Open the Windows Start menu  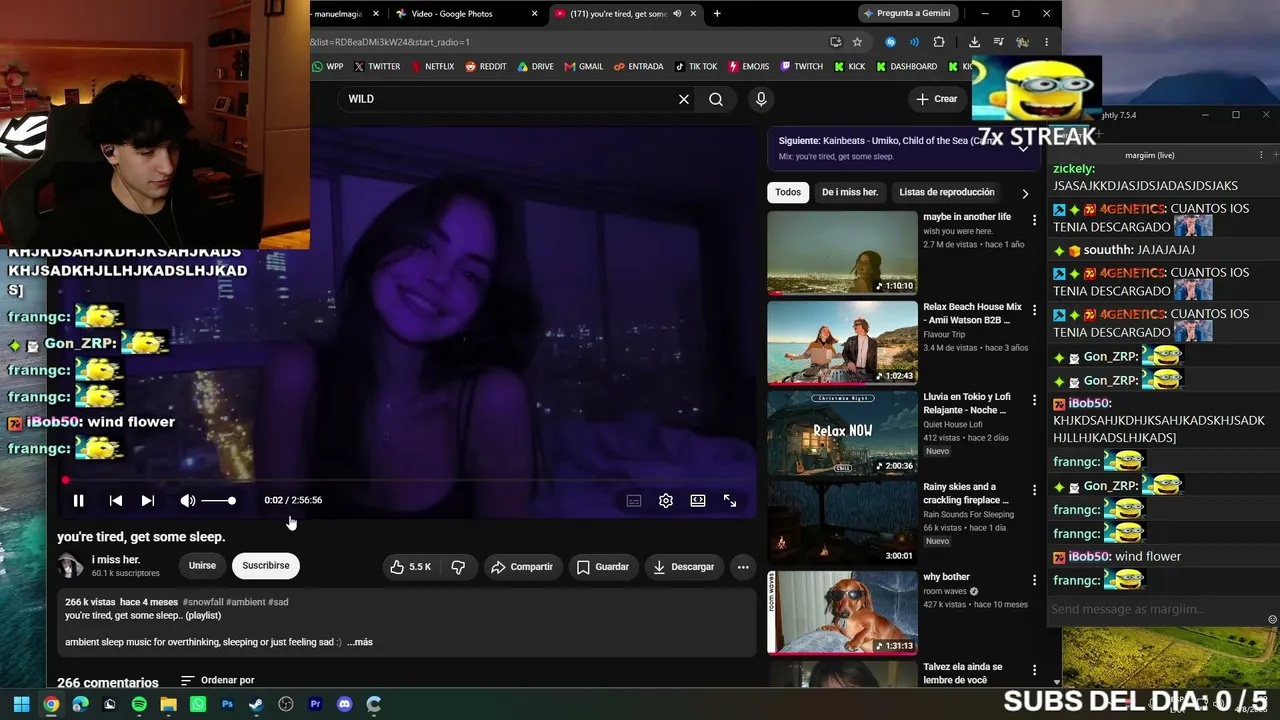[x=21, y=704]
